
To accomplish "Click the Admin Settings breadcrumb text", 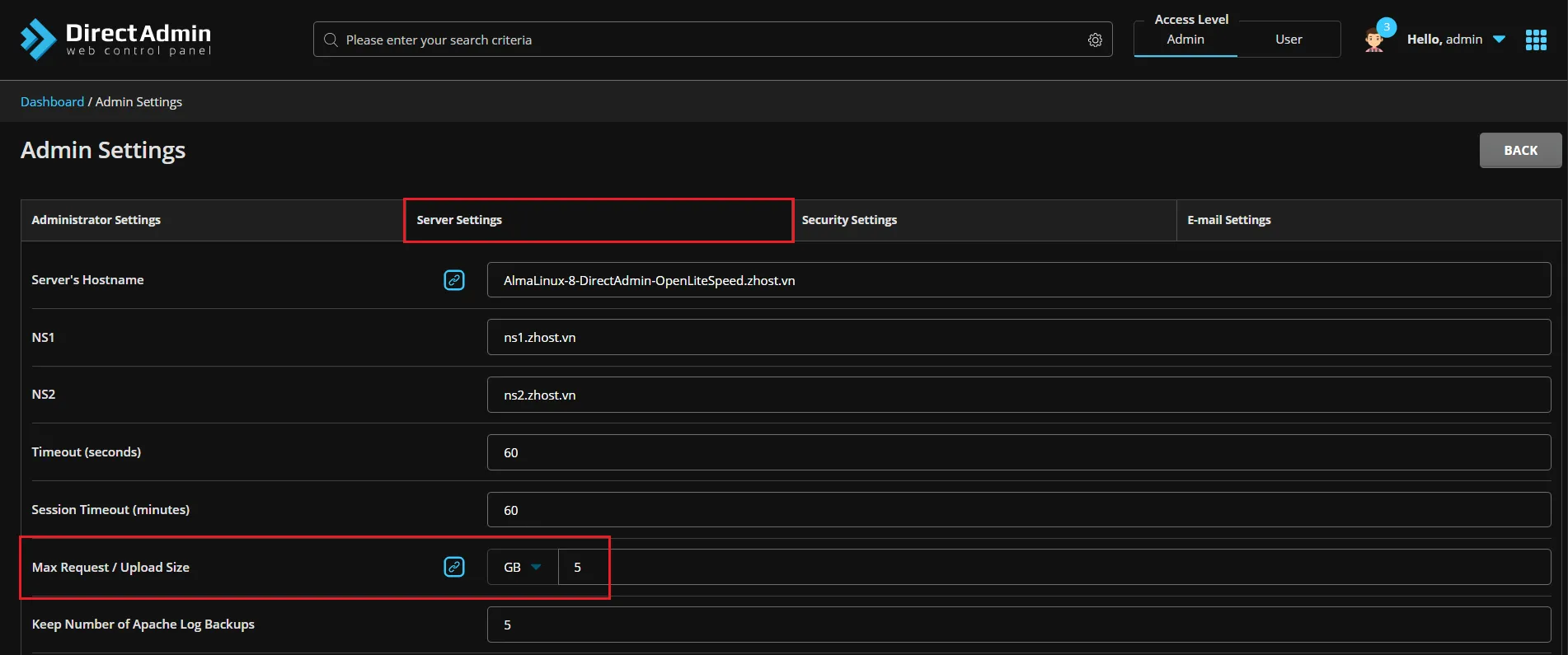I will coord(138,101).
